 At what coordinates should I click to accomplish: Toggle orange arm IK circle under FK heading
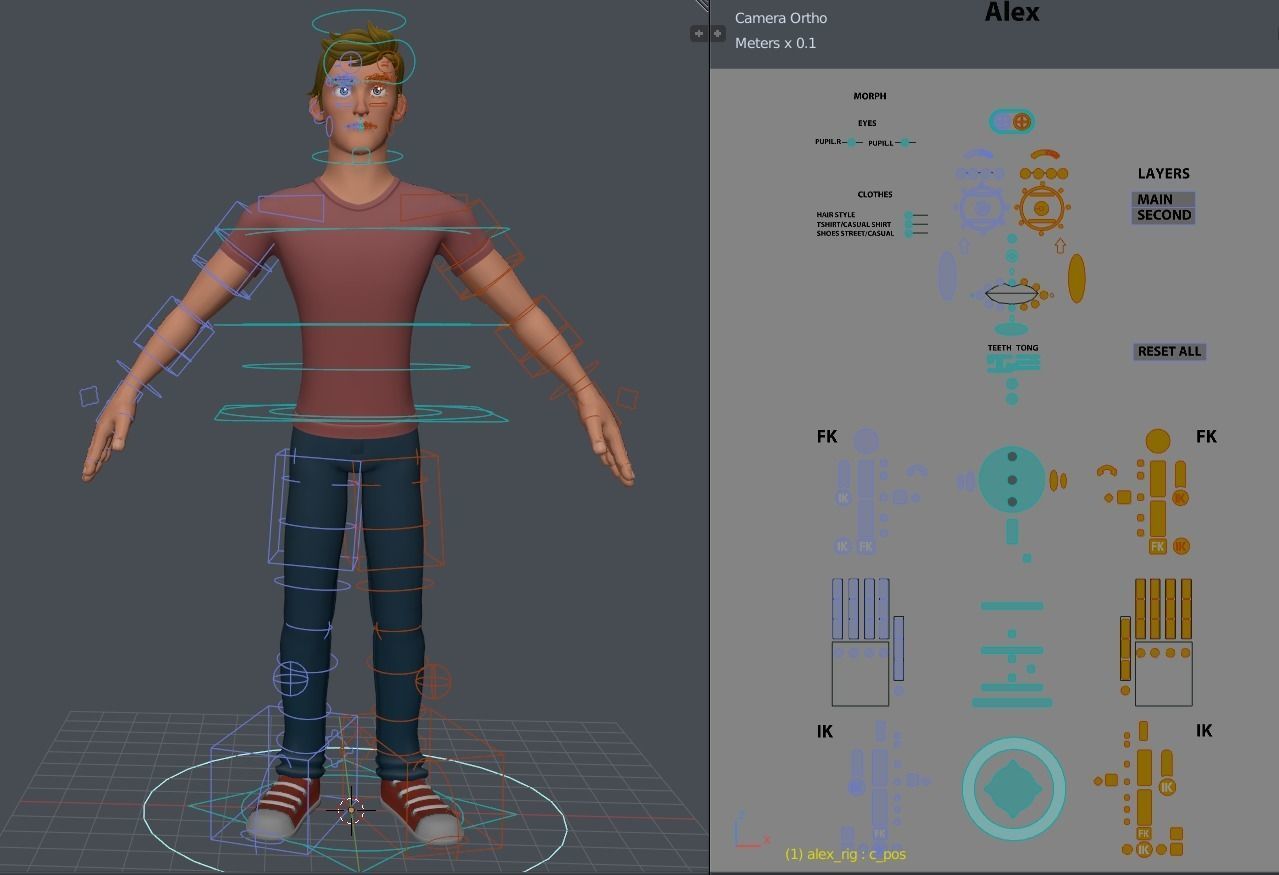pos(1181,497)
